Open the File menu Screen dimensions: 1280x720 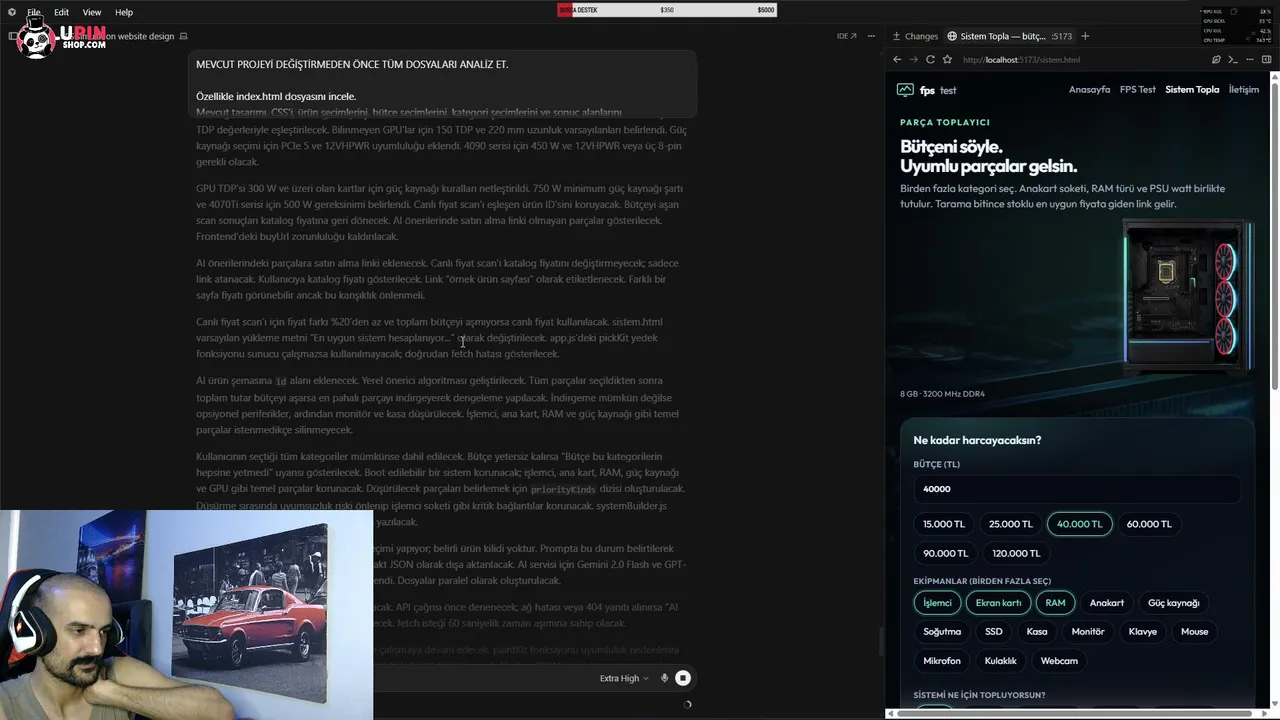pyautogui.click(x=34, y=12)
